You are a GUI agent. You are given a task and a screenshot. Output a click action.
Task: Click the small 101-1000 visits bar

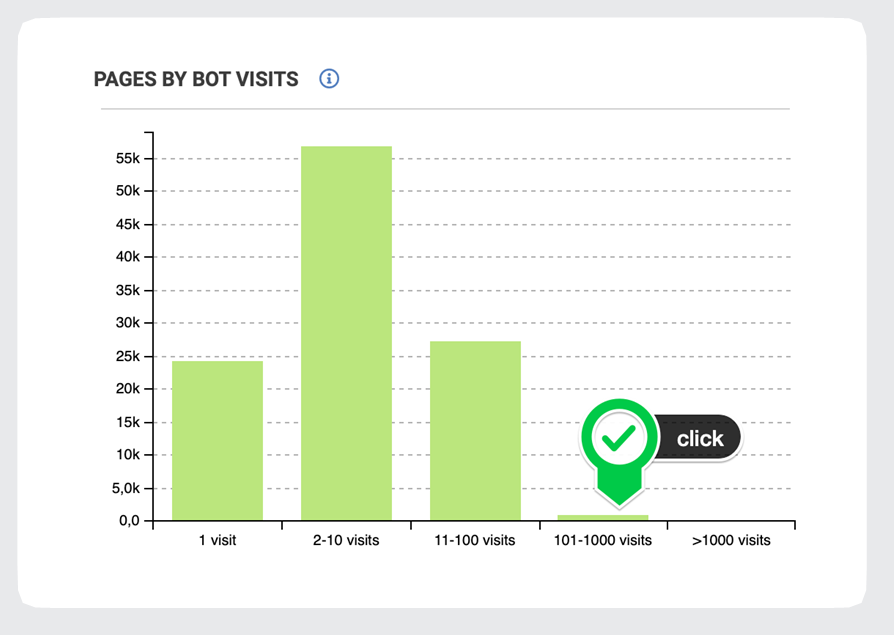pyautogui.click(x=603, y=517)
